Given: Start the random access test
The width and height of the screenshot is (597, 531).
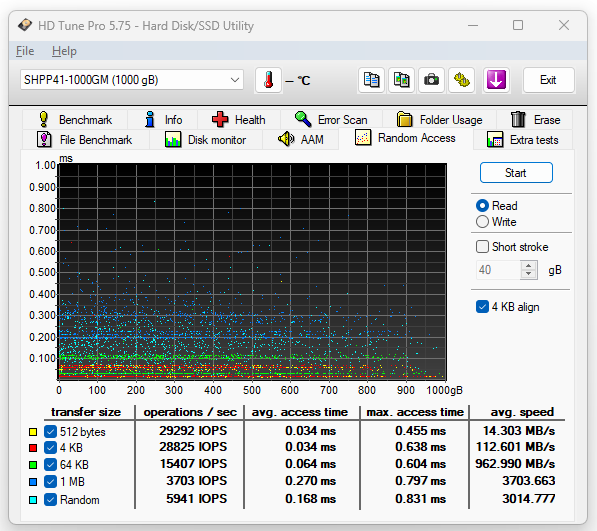Looking at the screenshot, I should coord(516,173).
